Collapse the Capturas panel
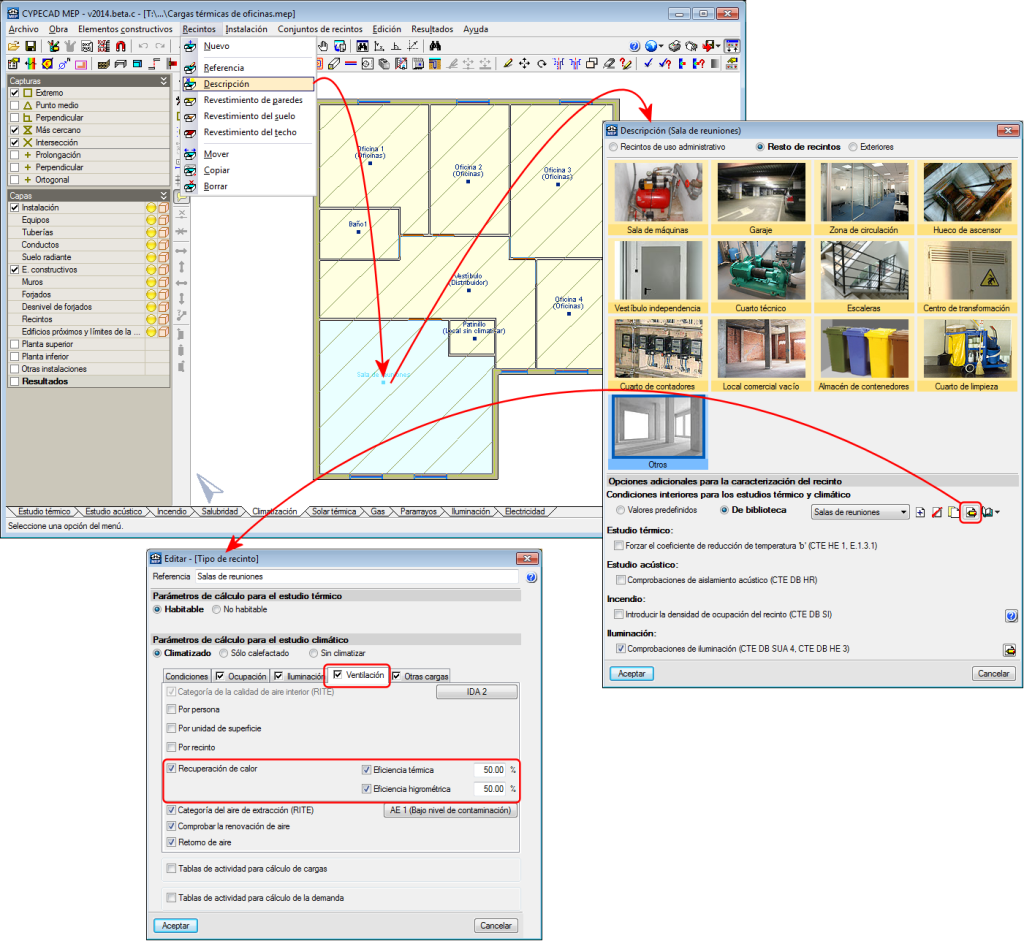Viewport: 1024px width, 941px height. point(164,81)
